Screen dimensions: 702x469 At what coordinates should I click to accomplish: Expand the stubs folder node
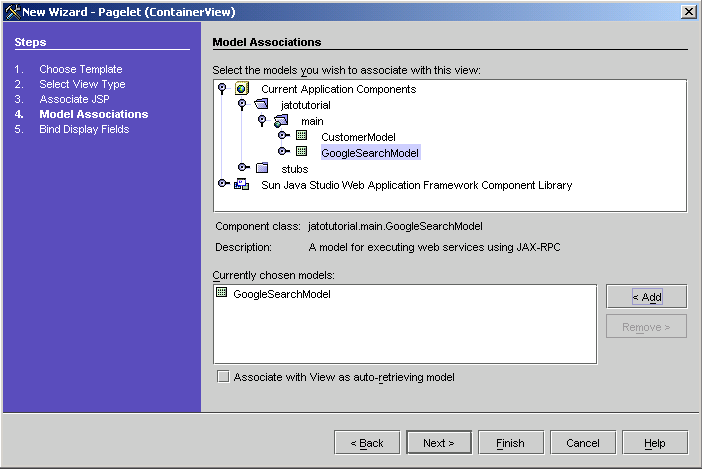point(244,167)
